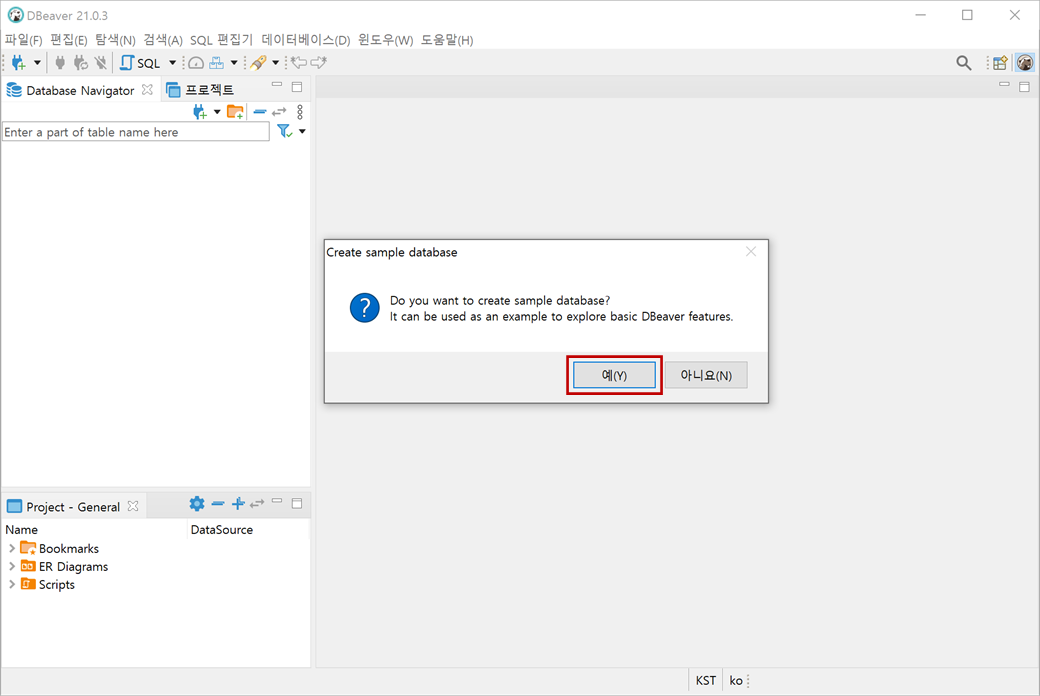
Task: Click 아니요(N) to decline sample database
Action: 706,375
